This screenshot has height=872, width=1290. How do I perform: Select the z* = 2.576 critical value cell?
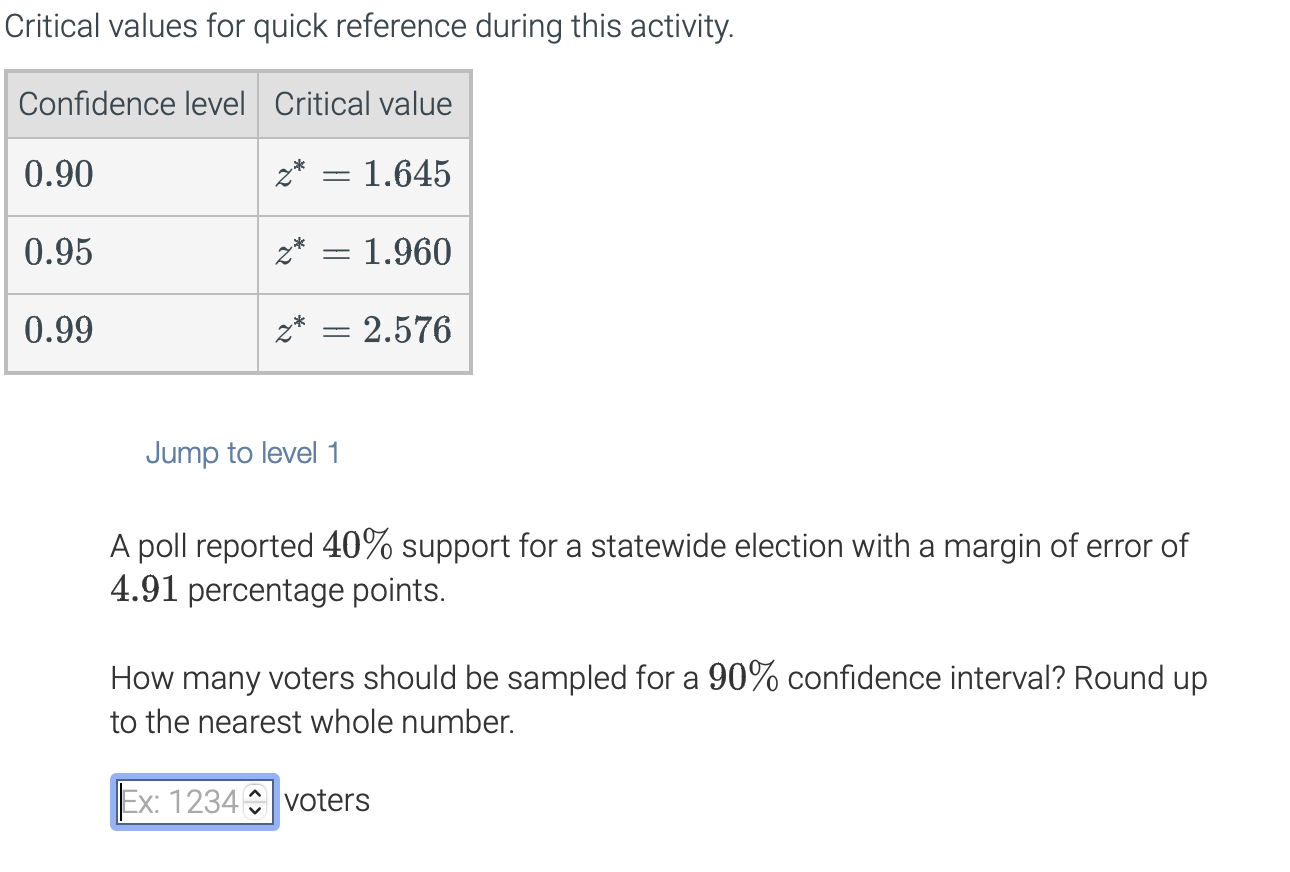[364, 331]
